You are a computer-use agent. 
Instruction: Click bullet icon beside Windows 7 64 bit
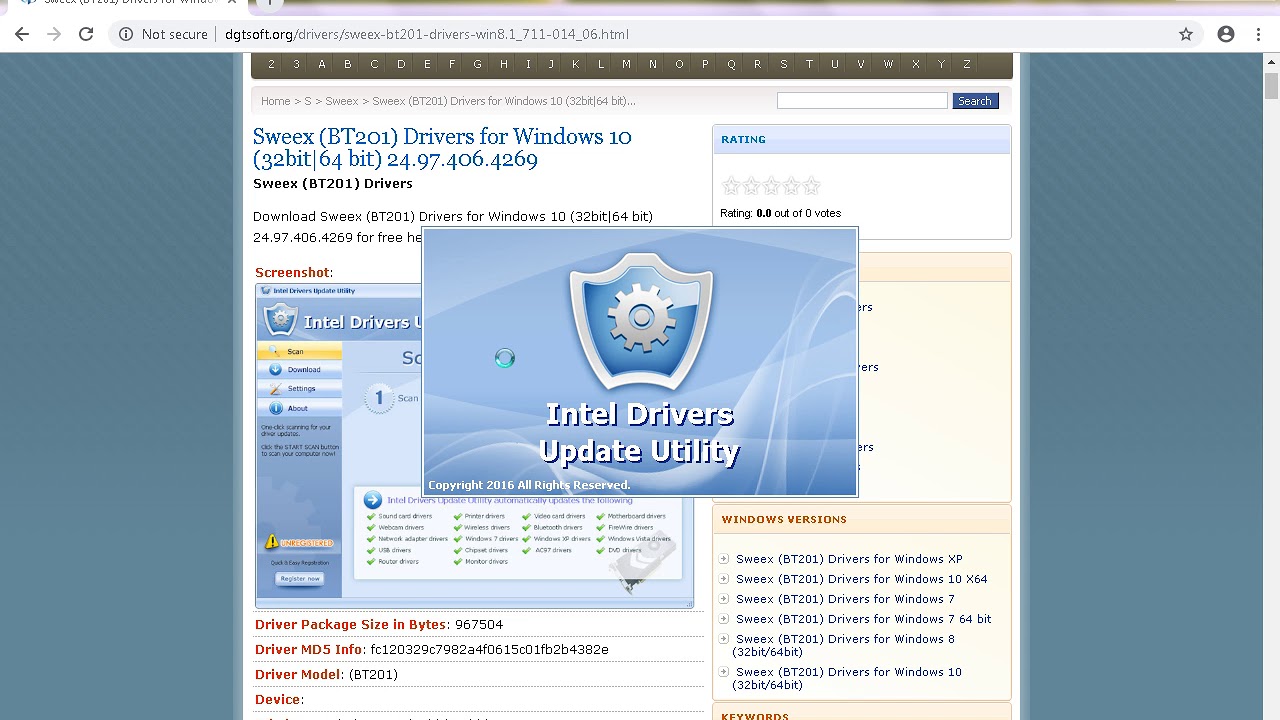click(724, 619)
